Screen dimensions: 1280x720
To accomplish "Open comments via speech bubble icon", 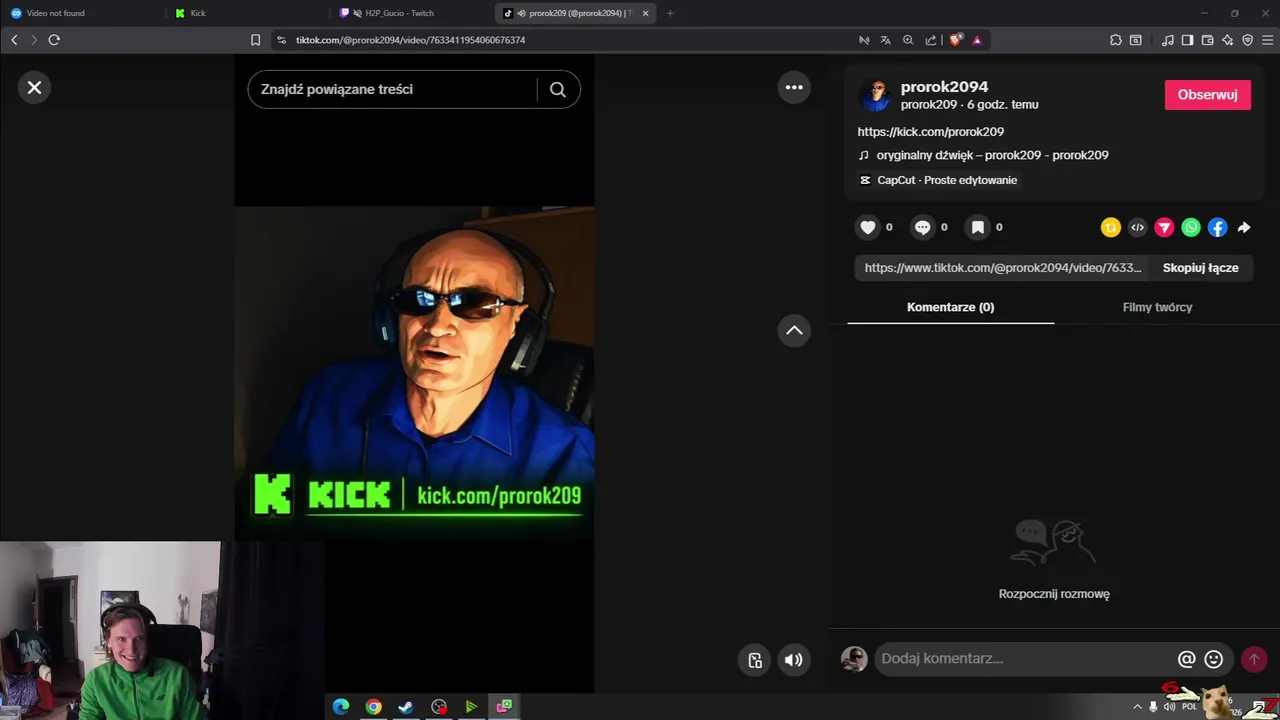I will click(x=923, y=228).
